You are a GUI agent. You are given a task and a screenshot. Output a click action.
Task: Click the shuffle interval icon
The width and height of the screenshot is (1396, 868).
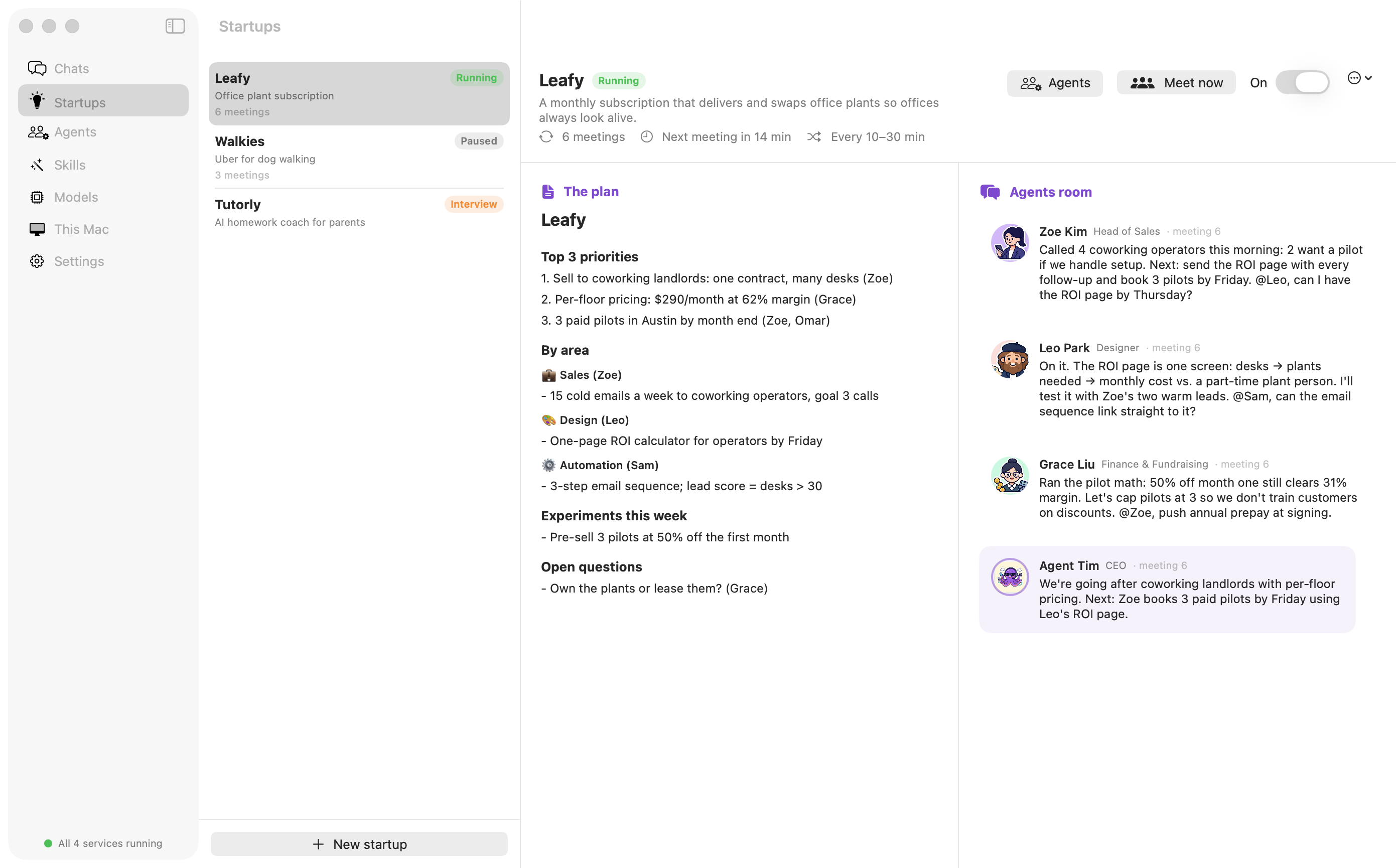[813, 136]
